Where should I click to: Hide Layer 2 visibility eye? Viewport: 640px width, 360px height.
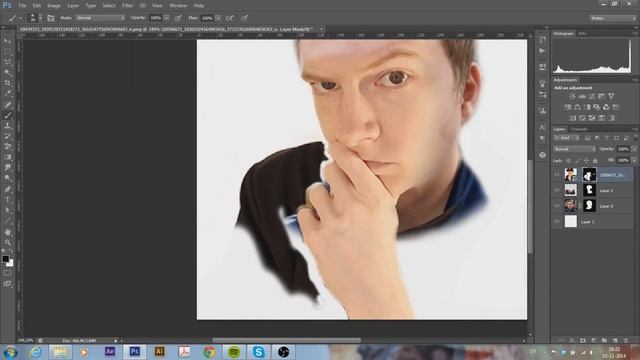pyautogui.click(x=557, y=190)
